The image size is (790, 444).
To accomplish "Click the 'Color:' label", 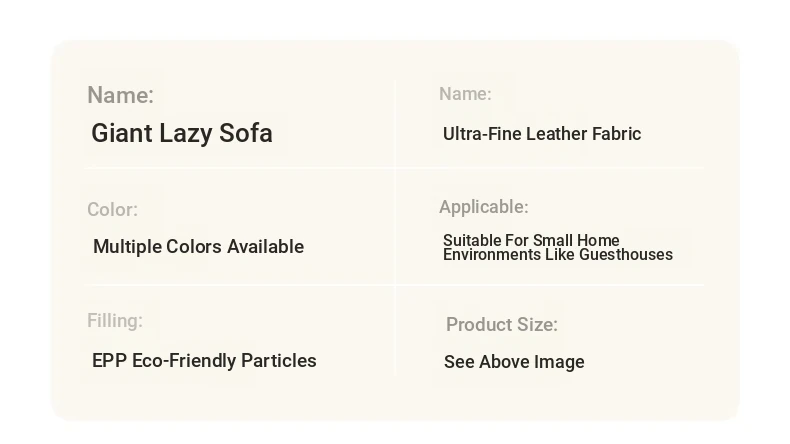I will point(112,210).
